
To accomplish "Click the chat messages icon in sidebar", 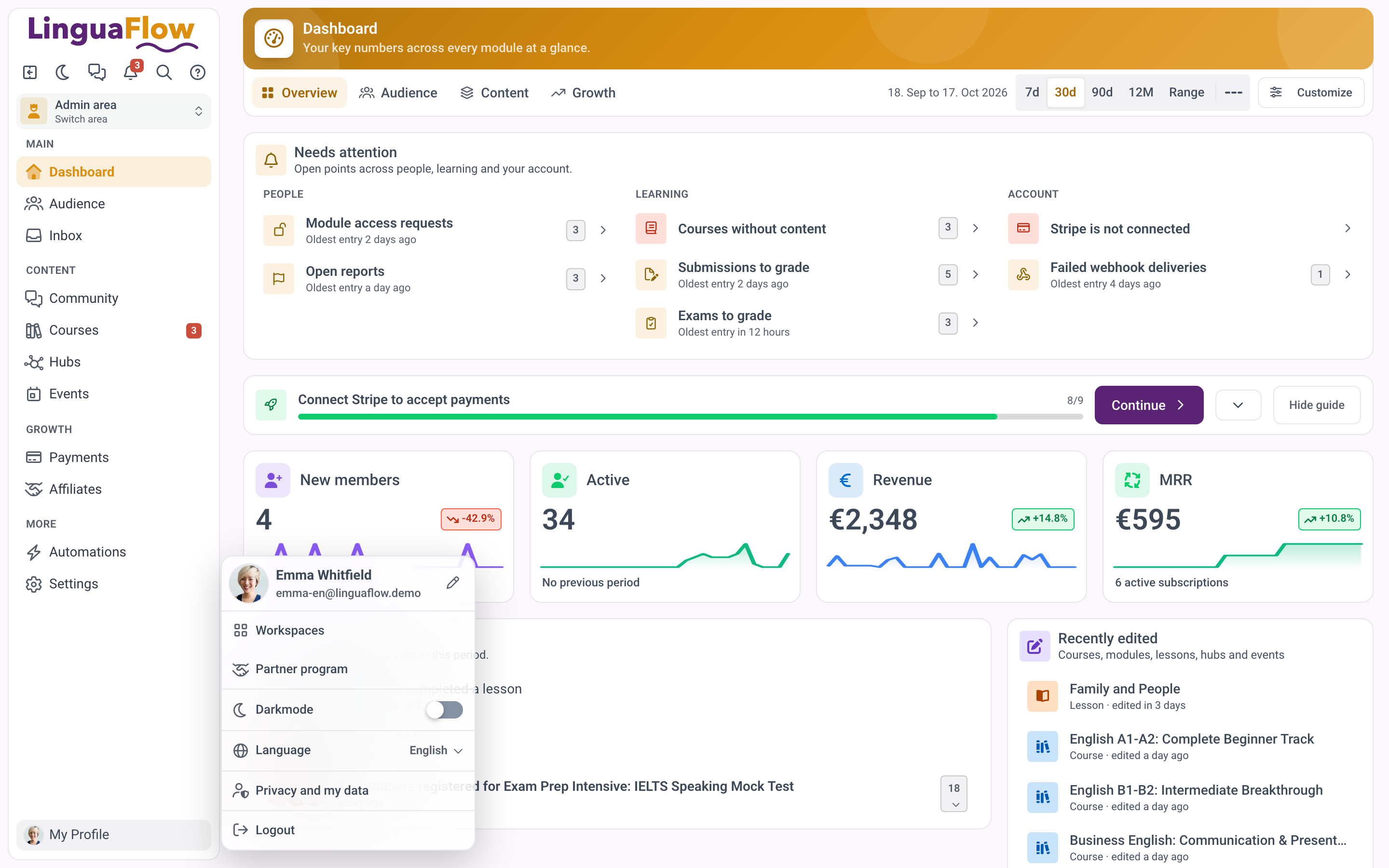I will pyautogui.click(x=97, y=72).
